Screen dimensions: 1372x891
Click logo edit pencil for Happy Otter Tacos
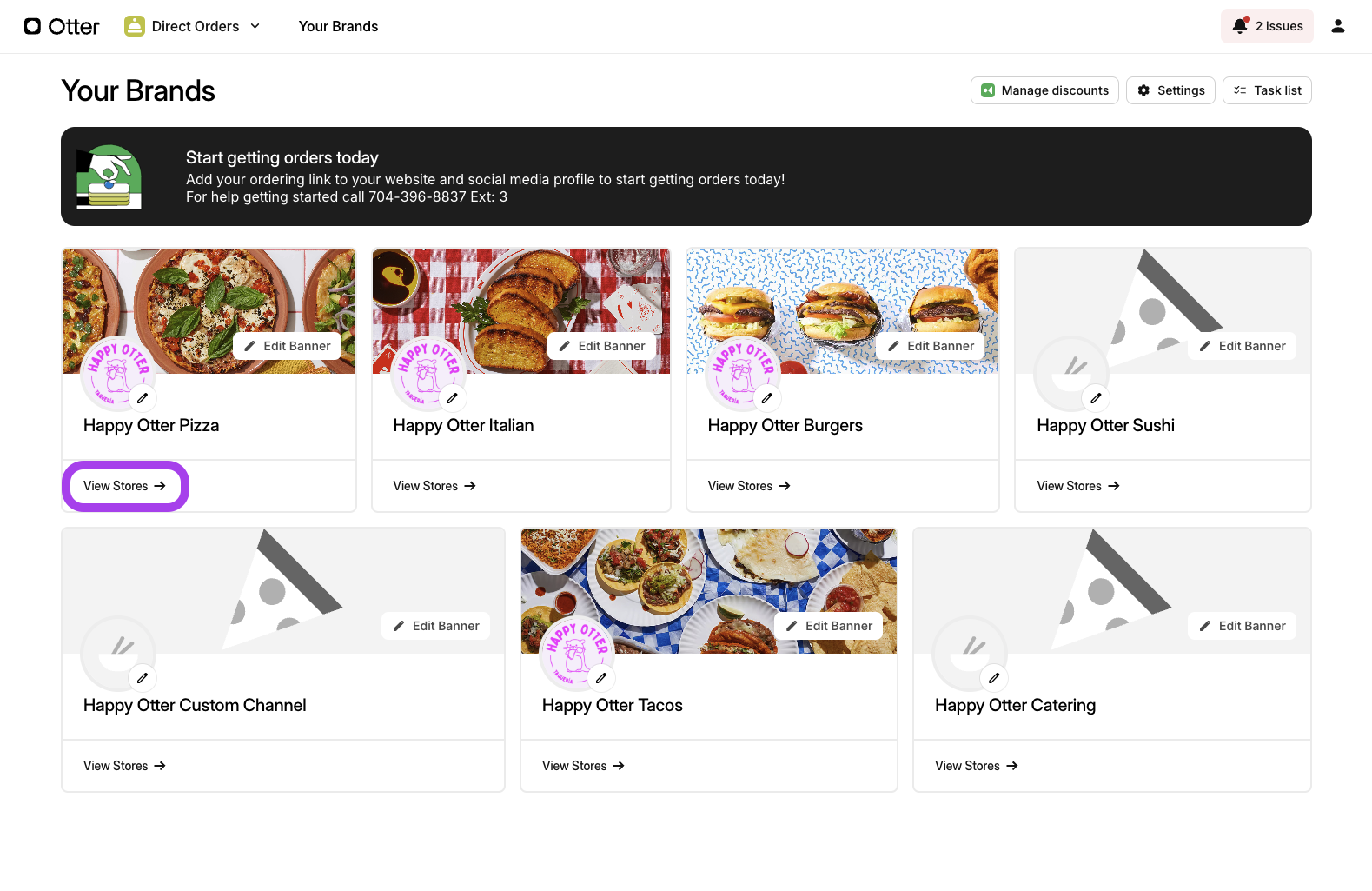click(600, 678)
